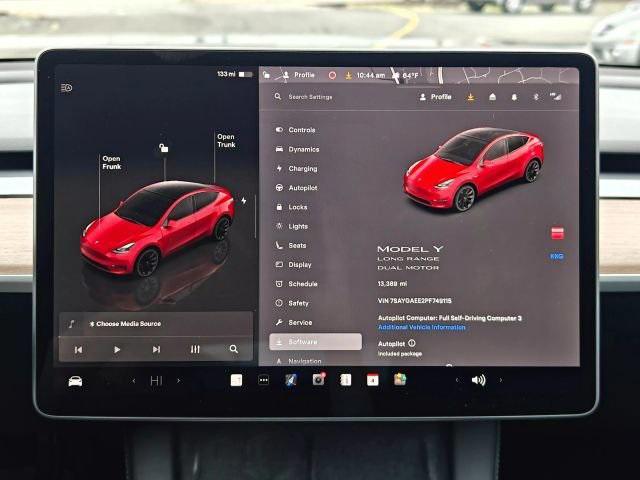Tap the info icon next to Autopilot
The image size is (640, 480).
[412, 344]
